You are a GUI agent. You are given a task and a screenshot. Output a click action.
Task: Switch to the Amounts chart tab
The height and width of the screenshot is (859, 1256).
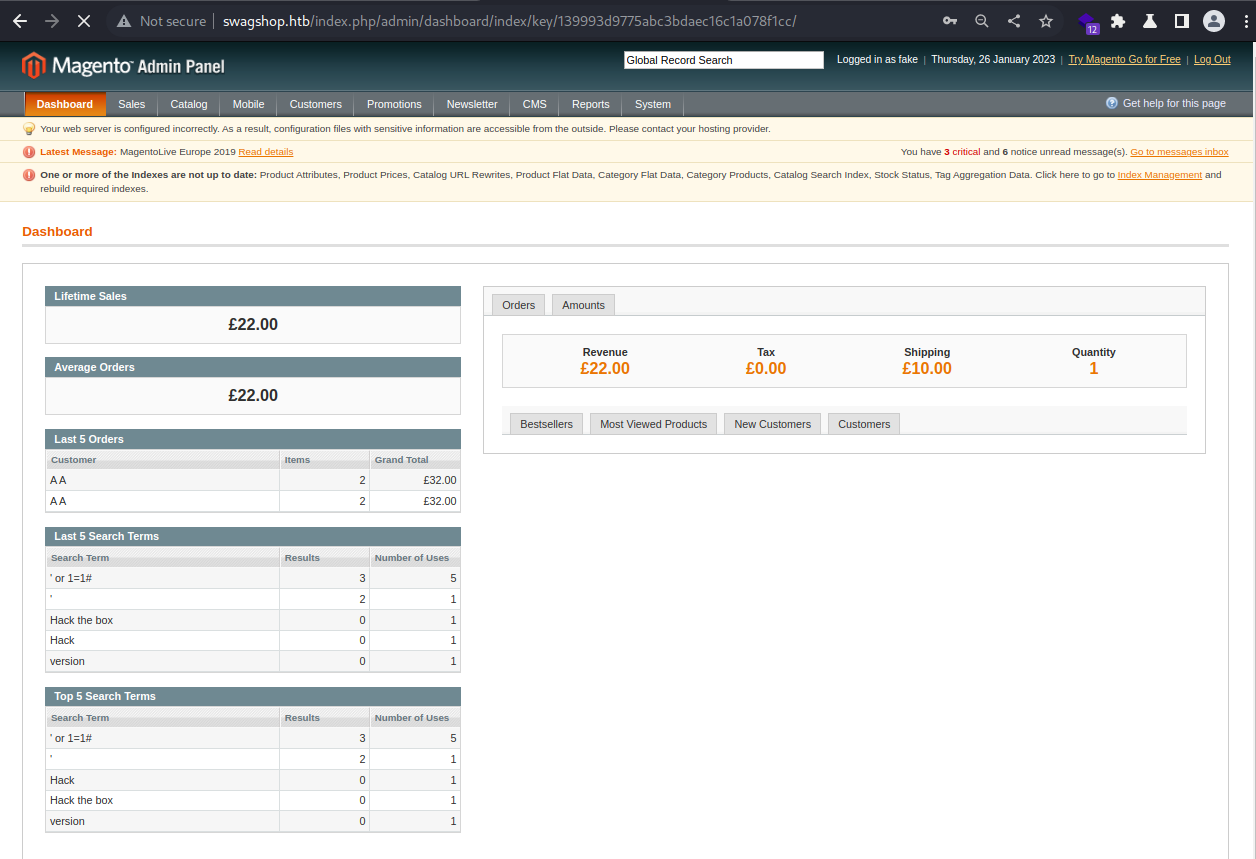[x=584, y=305]
